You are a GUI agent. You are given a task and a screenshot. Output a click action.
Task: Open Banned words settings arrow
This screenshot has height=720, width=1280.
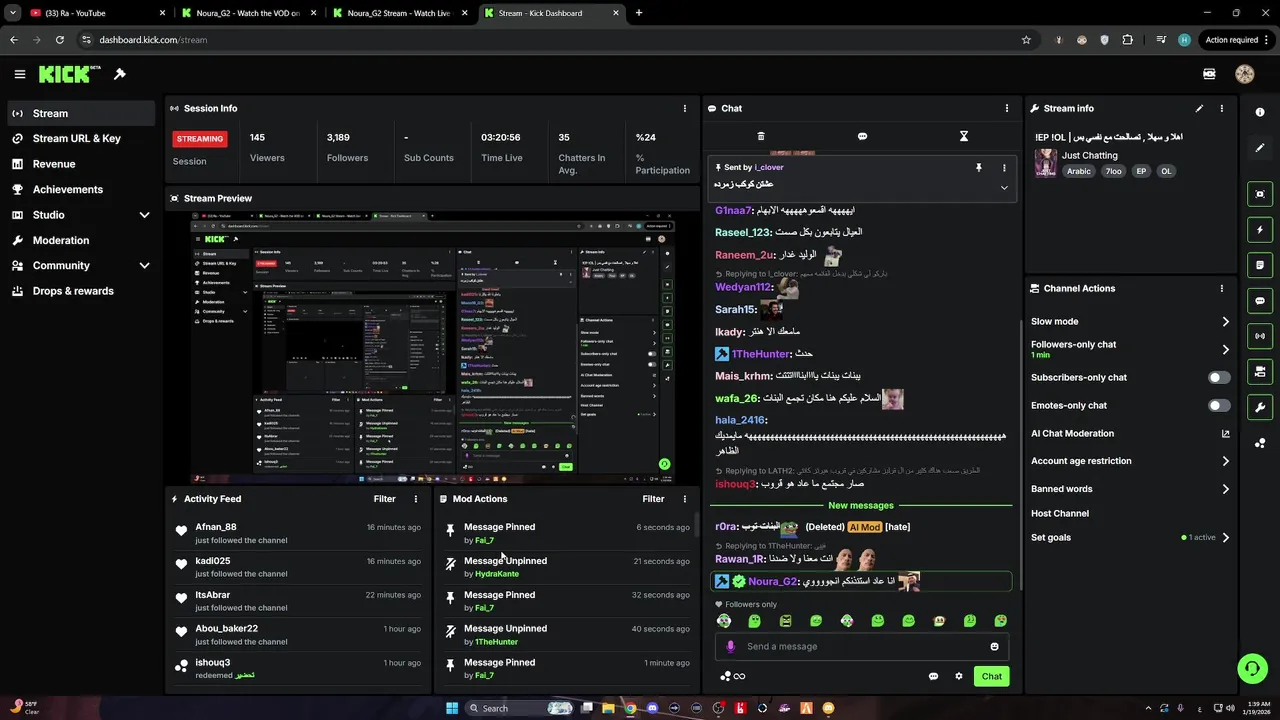coord(1225,489)
